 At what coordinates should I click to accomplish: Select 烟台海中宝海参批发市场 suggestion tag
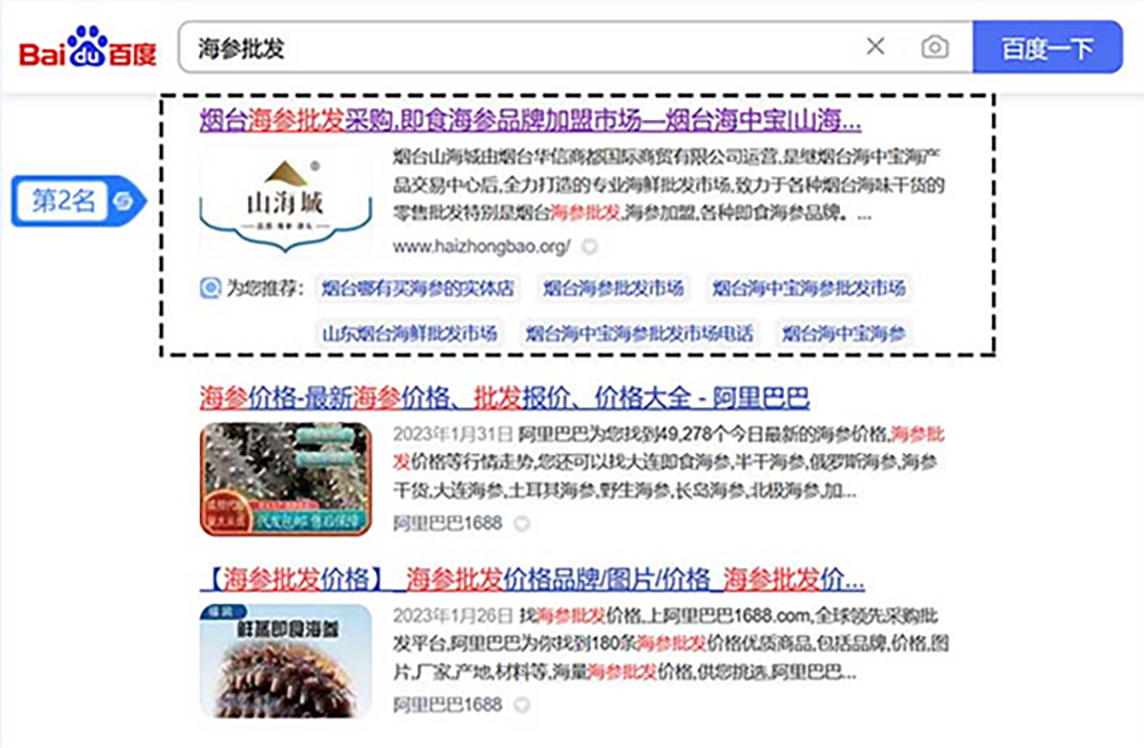(x=808, y=289)
